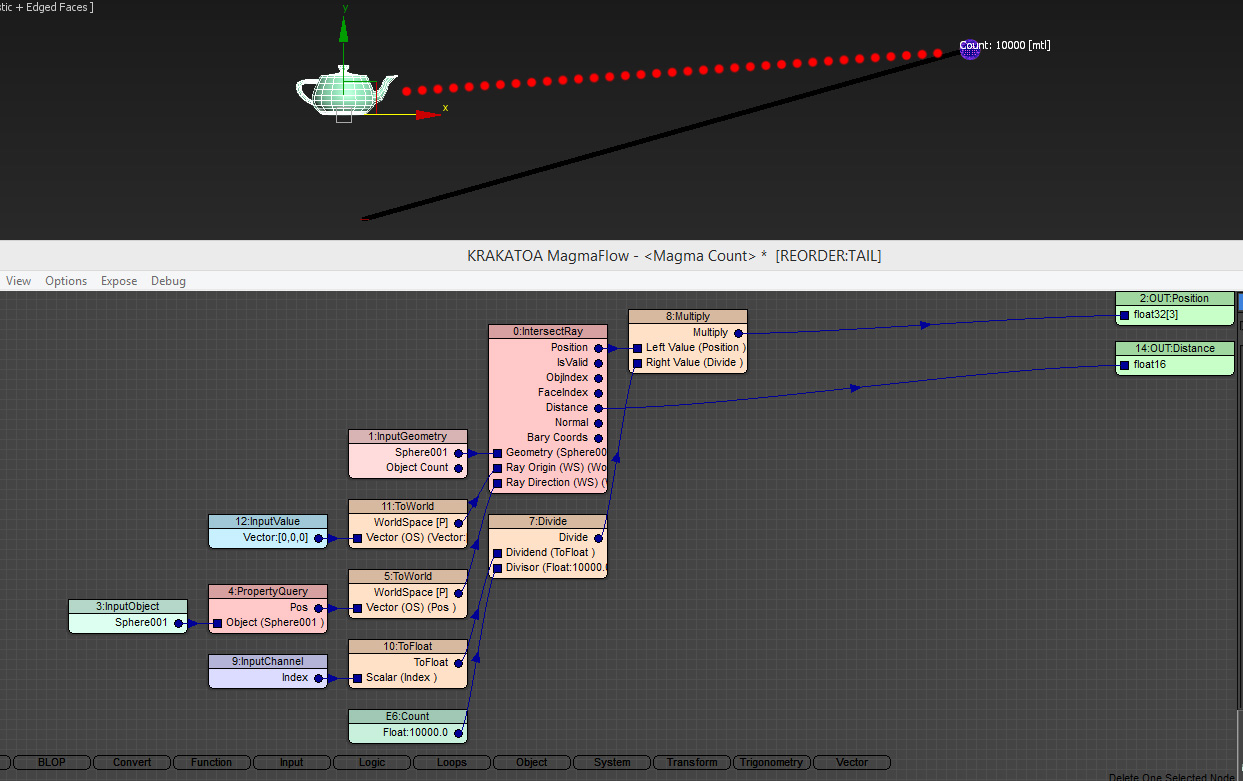This screenshot has width=1243, height=781.
Task: Open the View menu
Action: [x=18, y=281]
